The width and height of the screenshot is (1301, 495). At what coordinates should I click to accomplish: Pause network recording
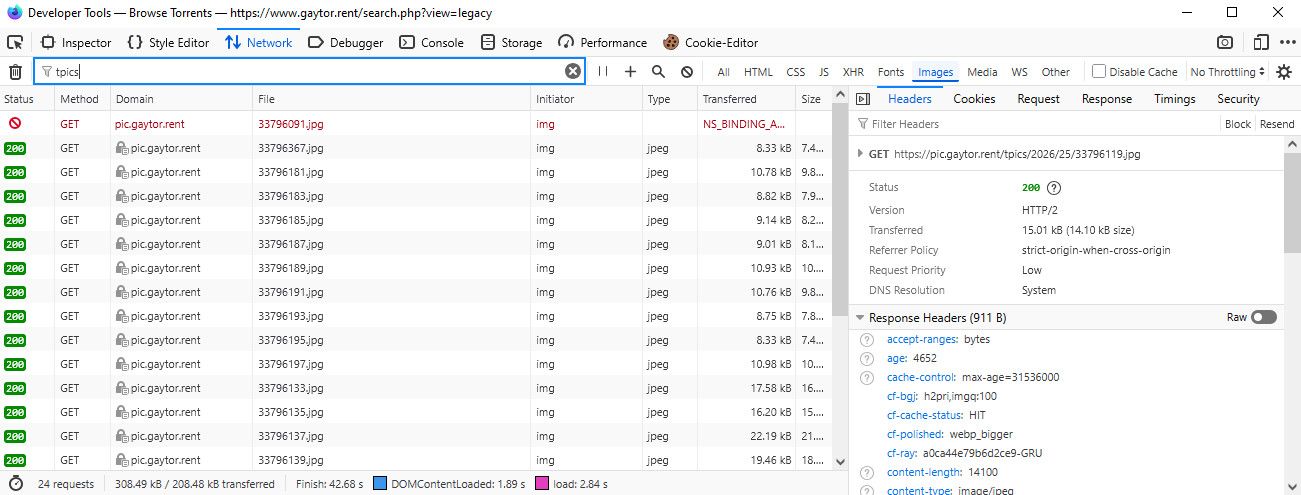point(603,72)
